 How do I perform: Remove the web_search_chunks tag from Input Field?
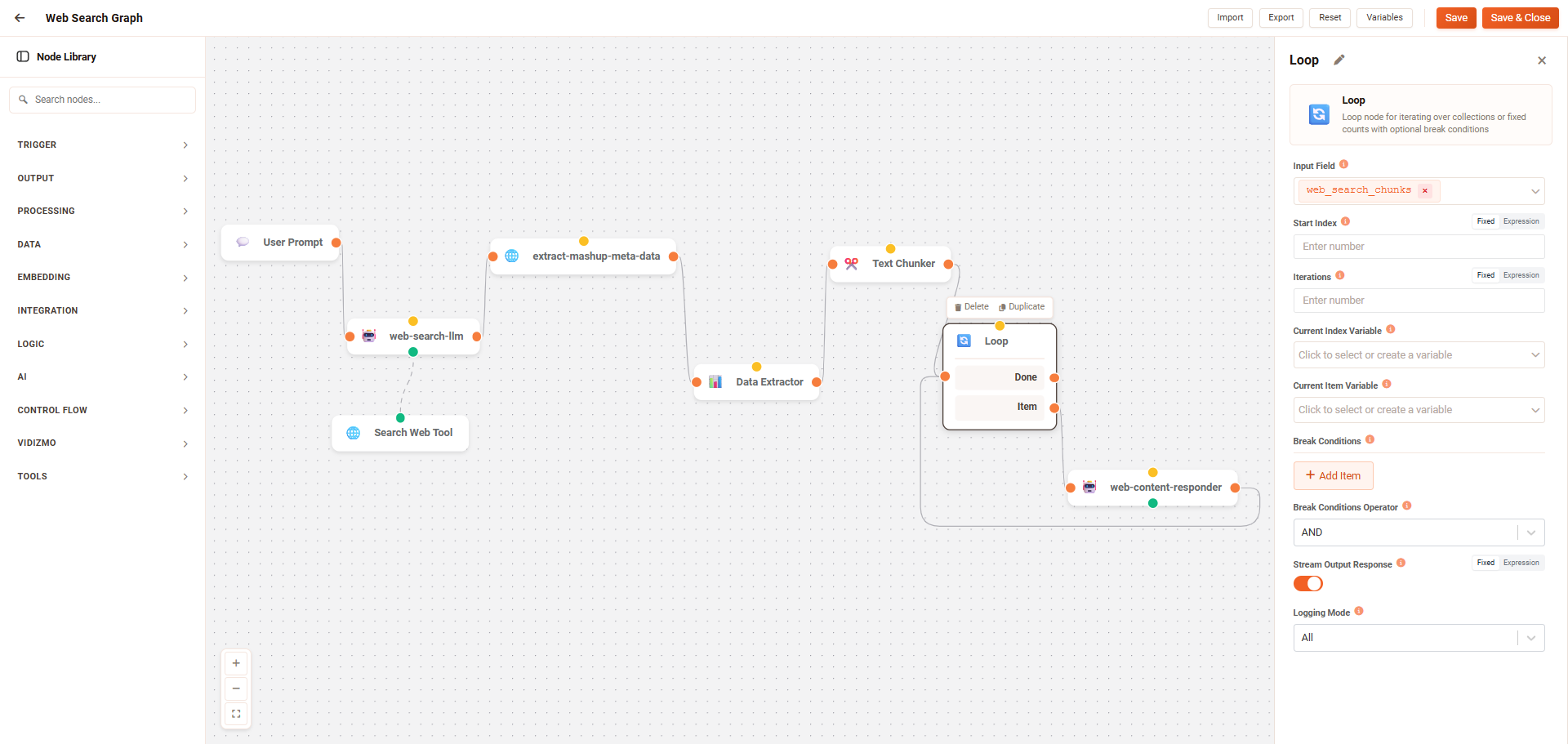coord(1425,191)
